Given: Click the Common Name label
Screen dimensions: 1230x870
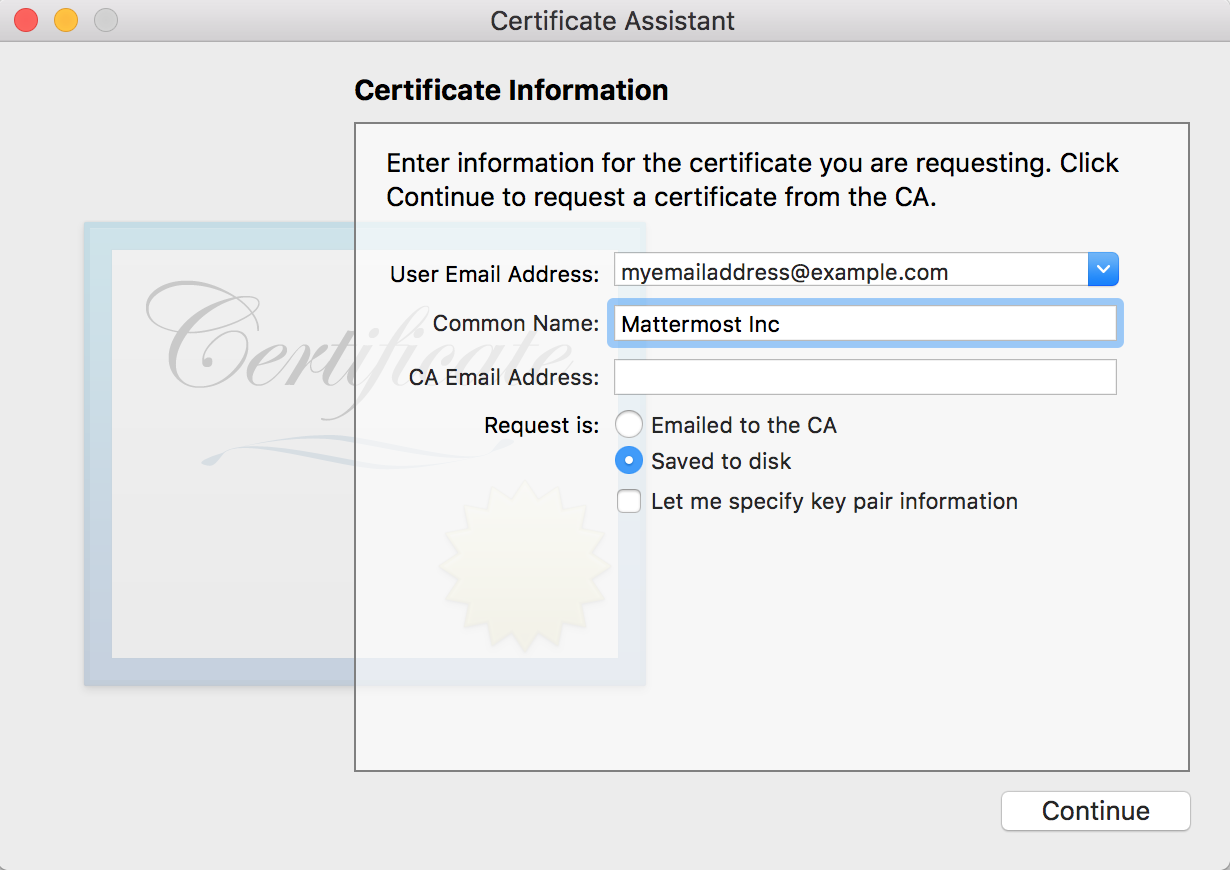Looking at the screenshot, I should [515, 324].
